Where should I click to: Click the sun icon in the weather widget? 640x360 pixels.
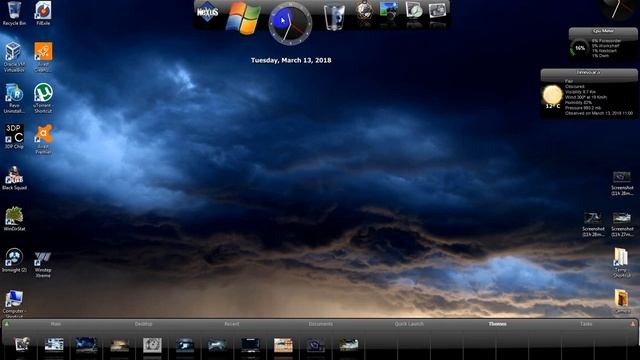(x=552, y=94)
